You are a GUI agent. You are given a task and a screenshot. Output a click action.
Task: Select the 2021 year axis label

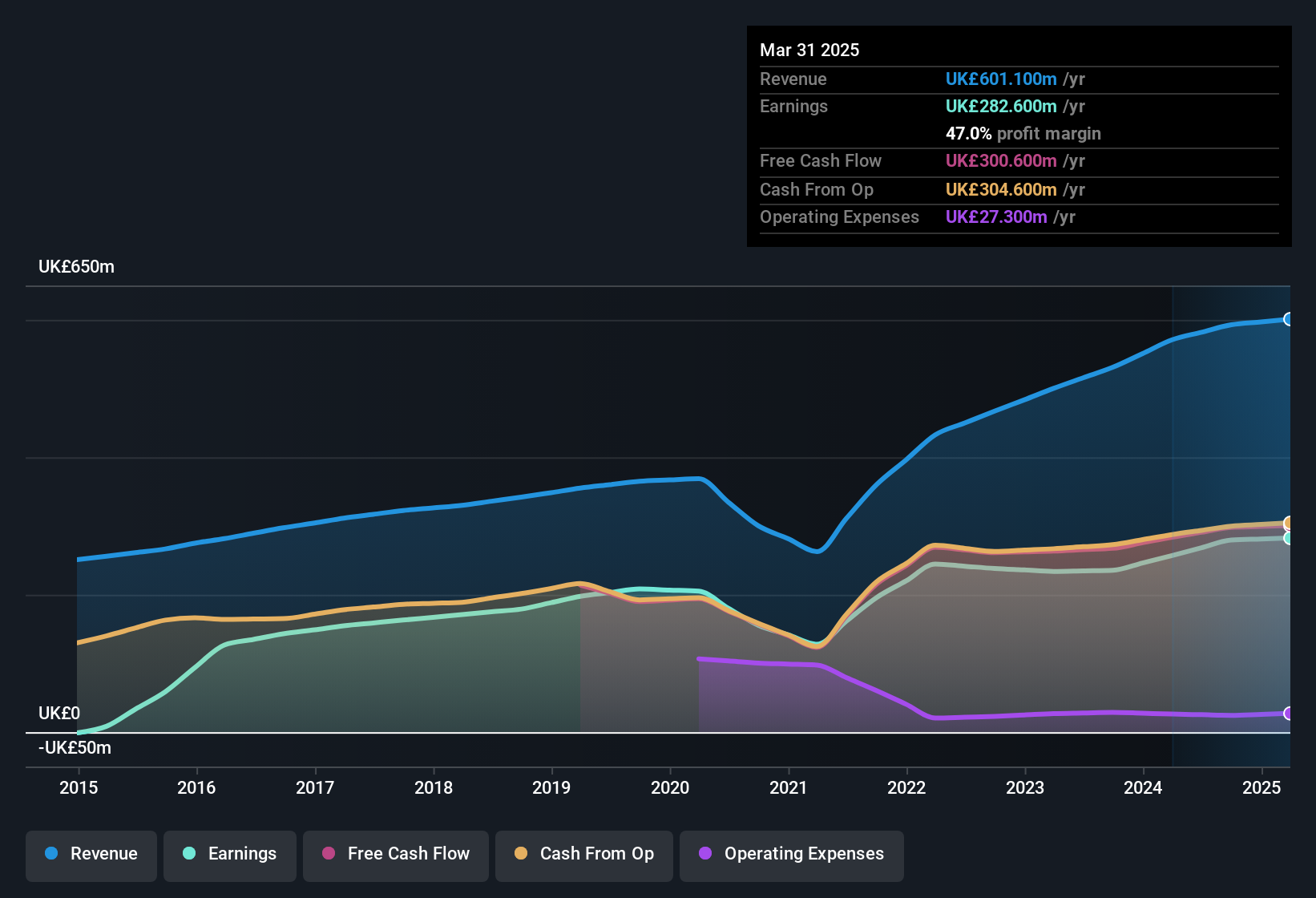pyautogui.click(x=789, y=788)
